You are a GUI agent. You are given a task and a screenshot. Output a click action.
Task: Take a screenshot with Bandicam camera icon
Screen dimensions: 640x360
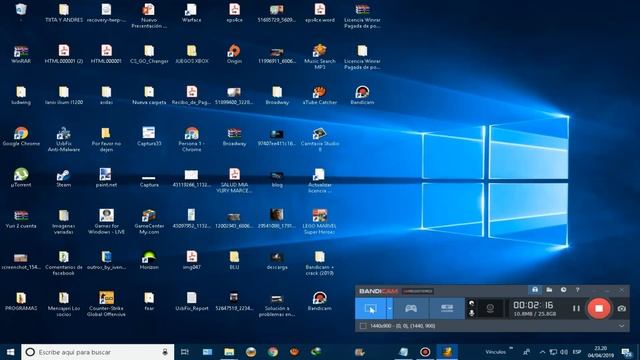coord(621,309)
